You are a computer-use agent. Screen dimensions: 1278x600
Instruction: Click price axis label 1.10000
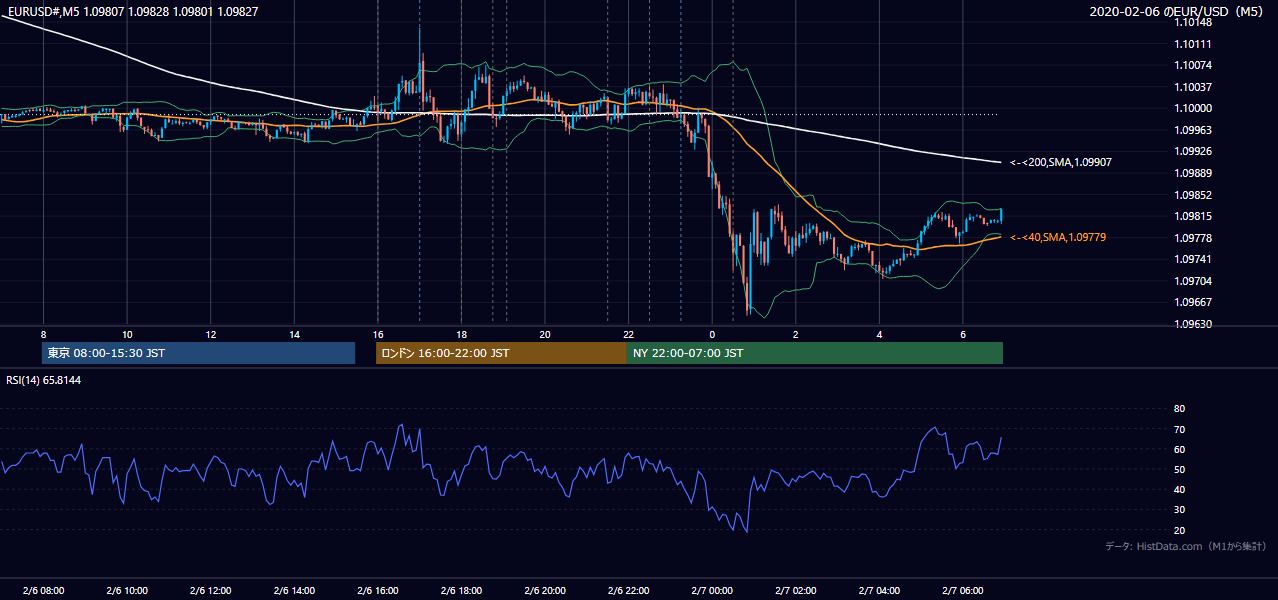coord(1193,108)
